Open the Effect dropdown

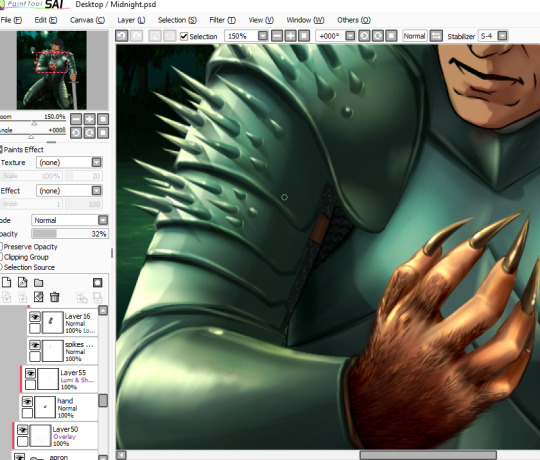(96, 190)
